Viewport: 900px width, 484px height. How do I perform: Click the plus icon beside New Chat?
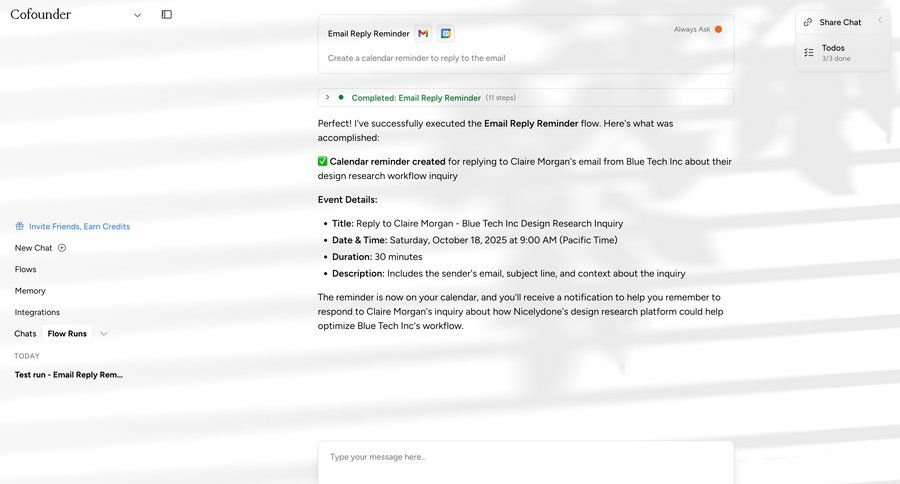click(62, 248)
